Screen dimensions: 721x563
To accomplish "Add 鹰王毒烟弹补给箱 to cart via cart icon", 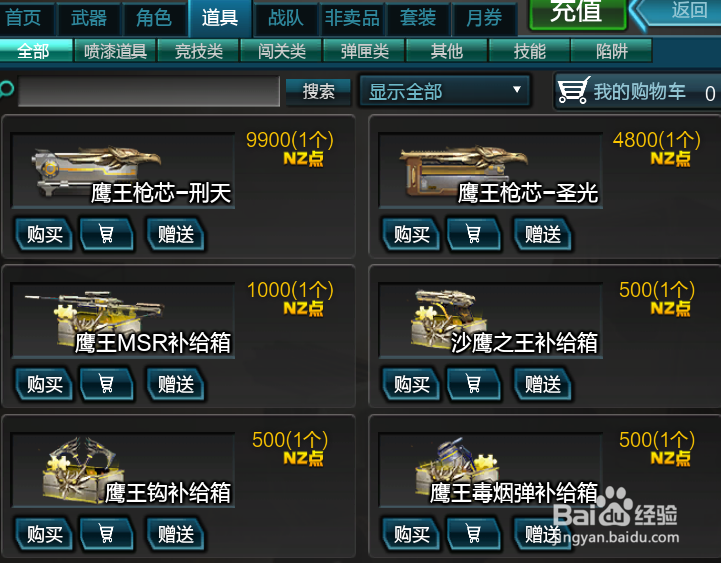I will (474, 534).
